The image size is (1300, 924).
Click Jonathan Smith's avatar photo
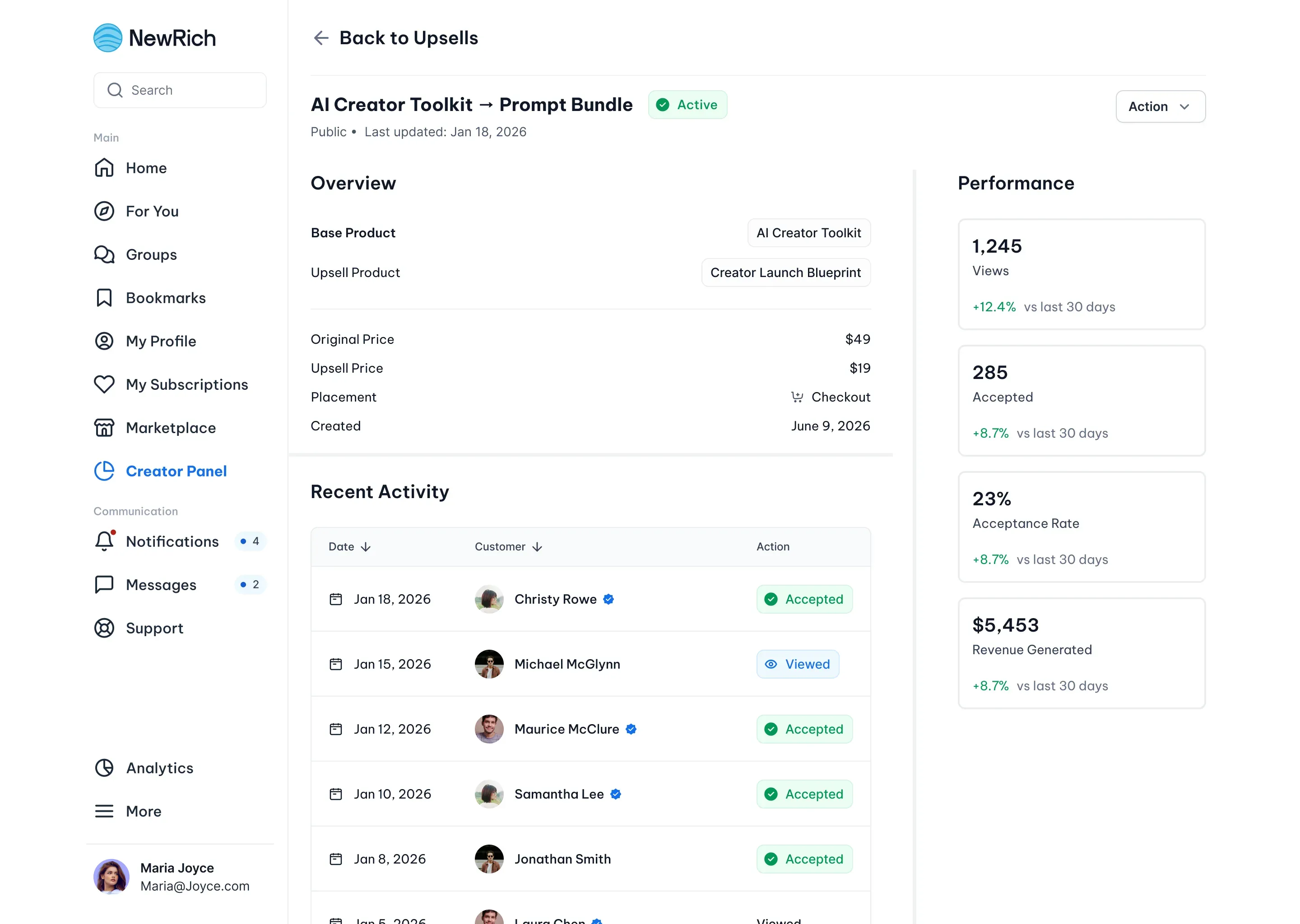489,859
